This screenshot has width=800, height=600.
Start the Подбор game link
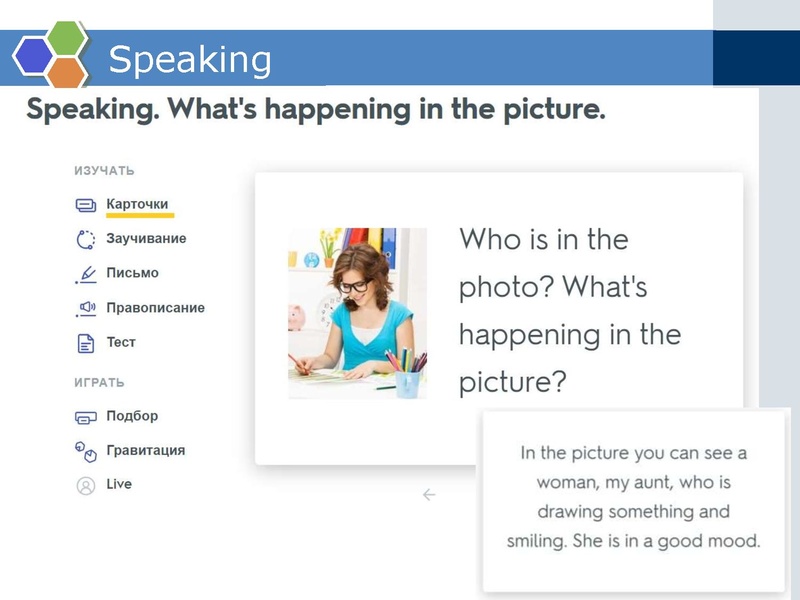point(132,416)
